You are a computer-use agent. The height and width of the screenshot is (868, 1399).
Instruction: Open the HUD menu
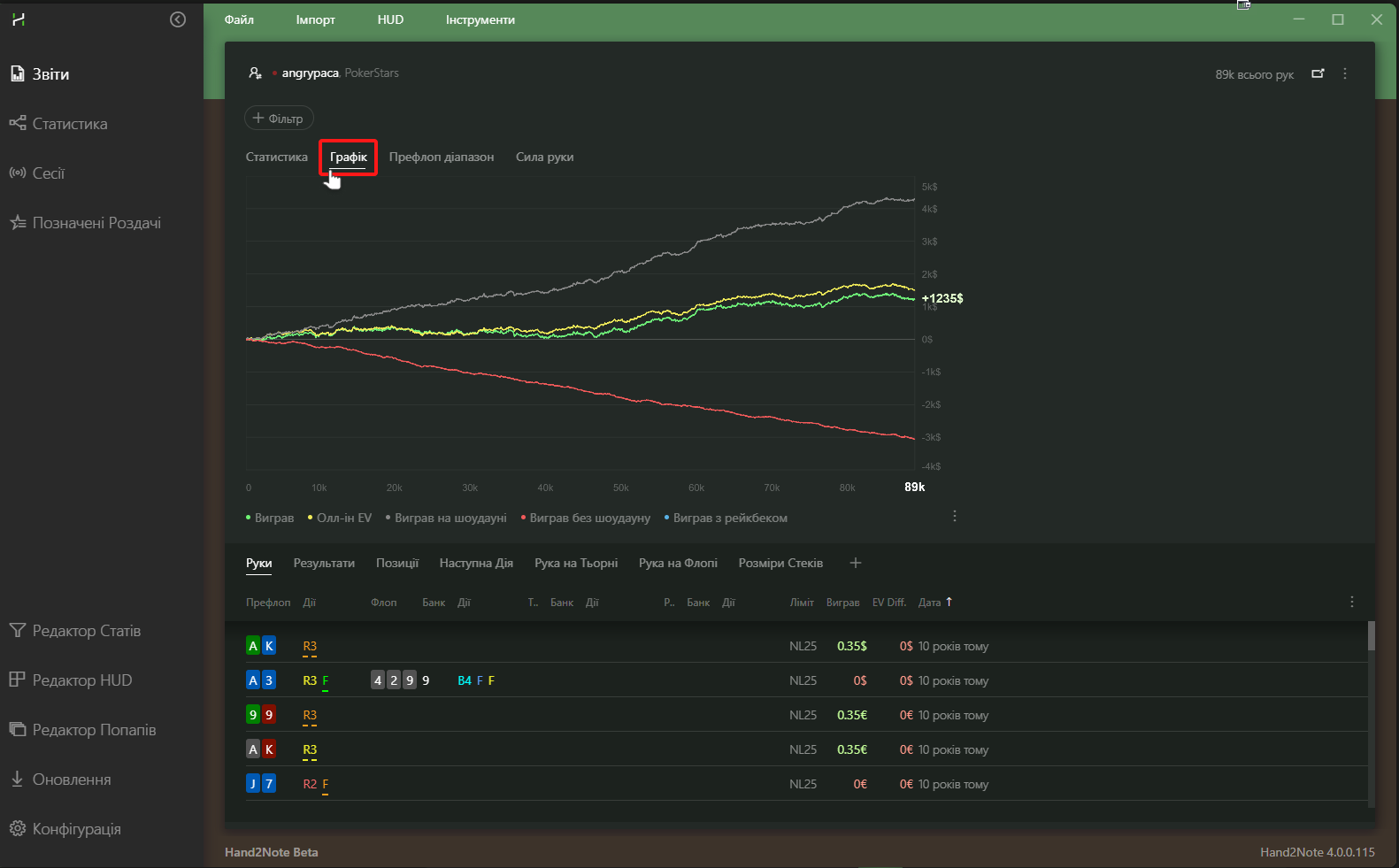(x=390, y=19)
